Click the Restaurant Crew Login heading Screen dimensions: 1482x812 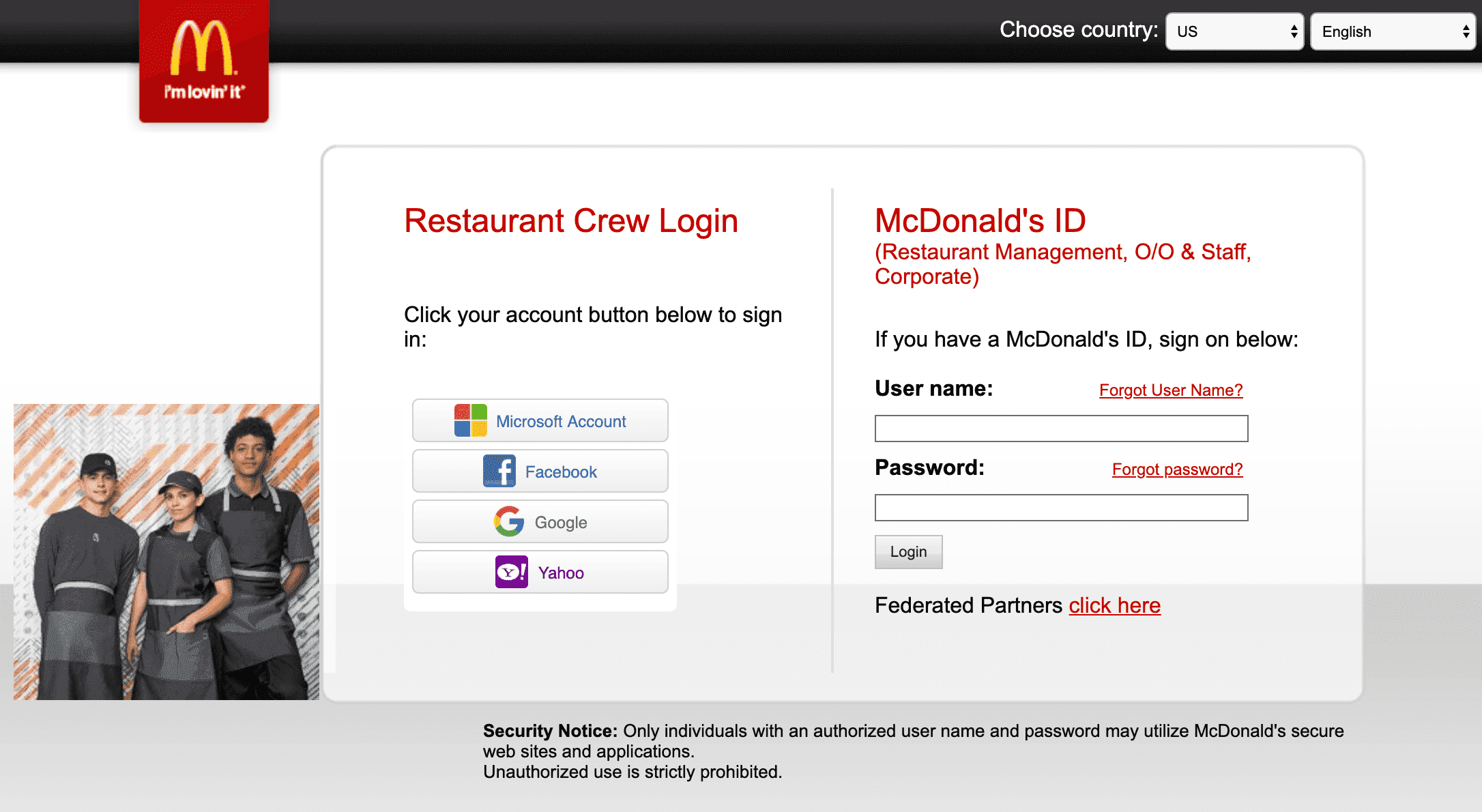pos(571,221)
